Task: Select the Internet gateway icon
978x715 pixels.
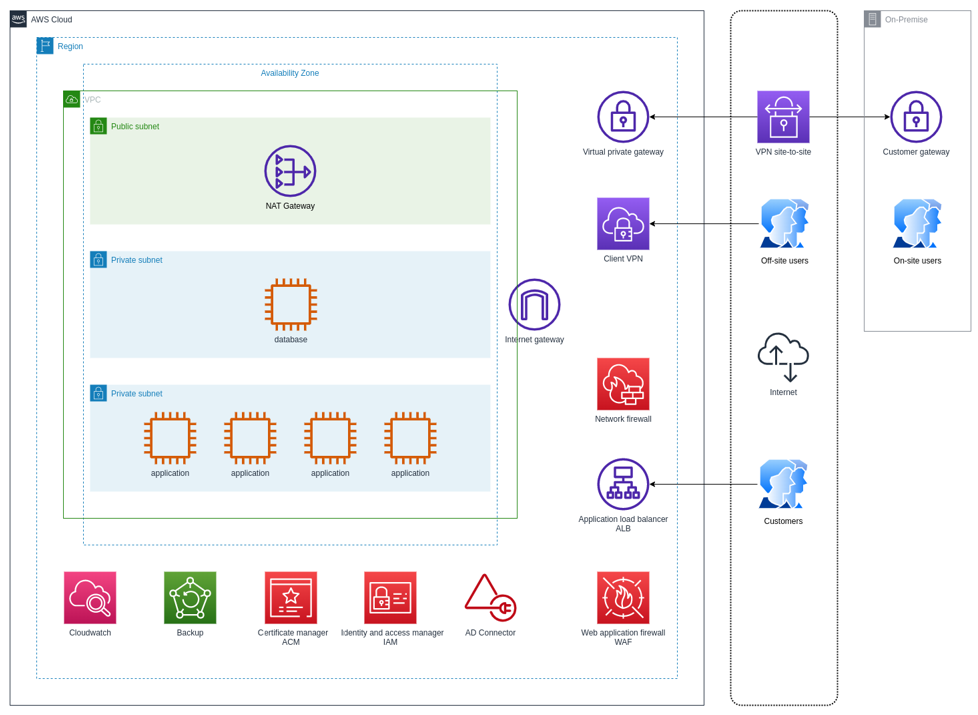Action: [535, 304]
